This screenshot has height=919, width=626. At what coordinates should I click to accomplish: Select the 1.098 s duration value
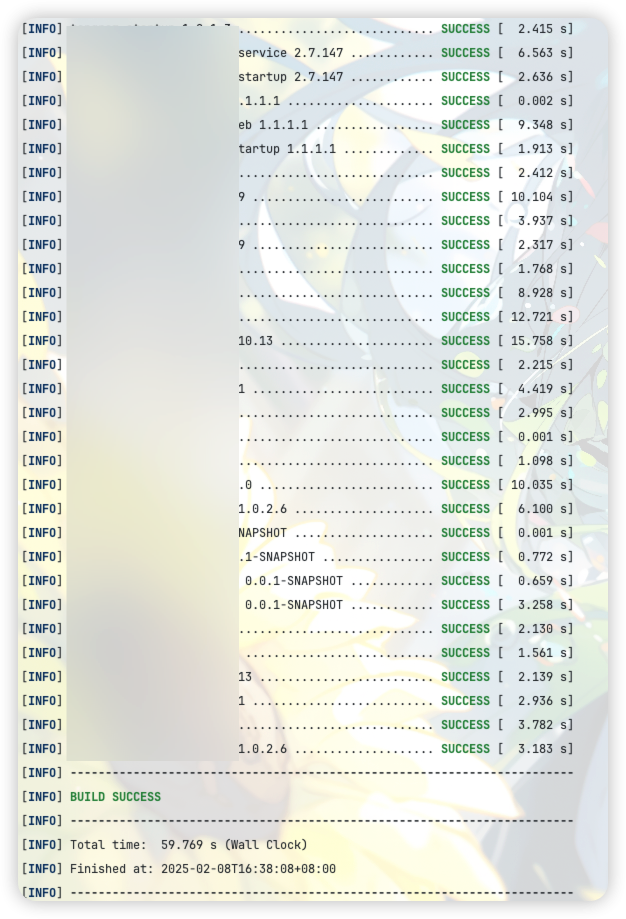tap(542, 461)
